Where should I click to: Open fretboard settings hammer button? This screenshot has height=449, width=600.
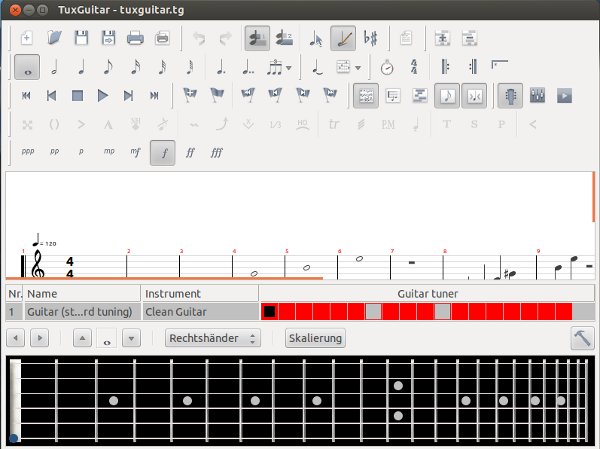(582, 338)
